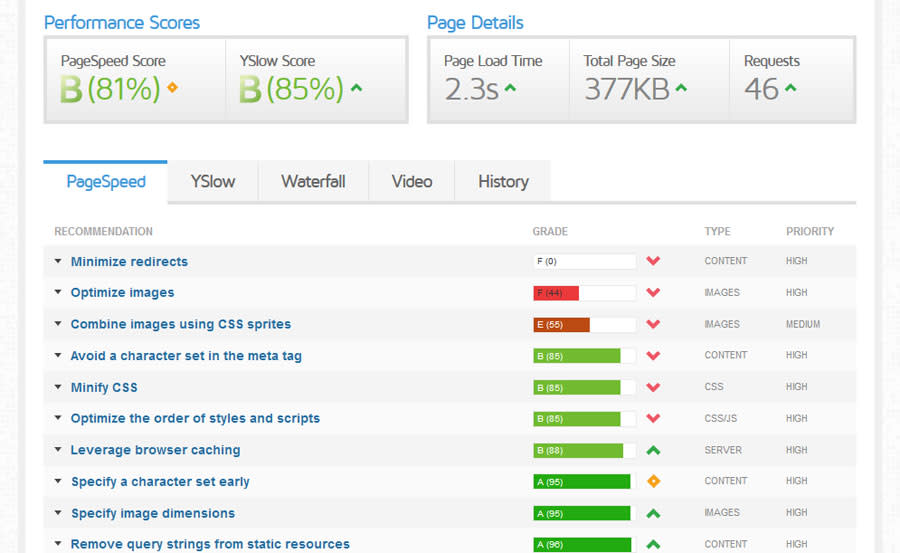The width and height of the screenshot is (900, 553).
Task: Click the PRIORITY column header
Action: (810, 231)
